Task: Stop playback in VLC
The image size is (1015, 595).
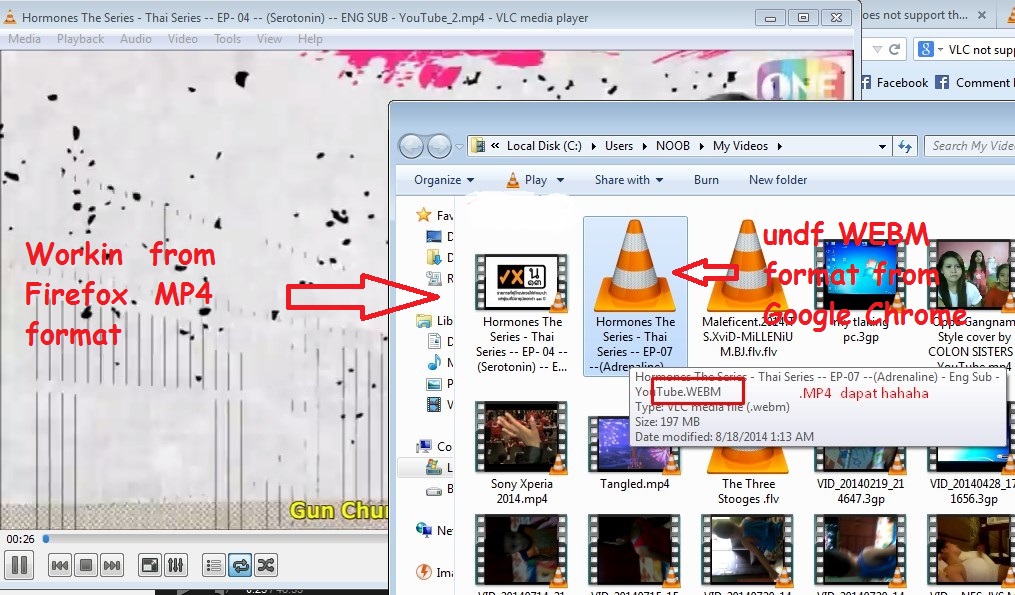Action: (x=85, y=565)
